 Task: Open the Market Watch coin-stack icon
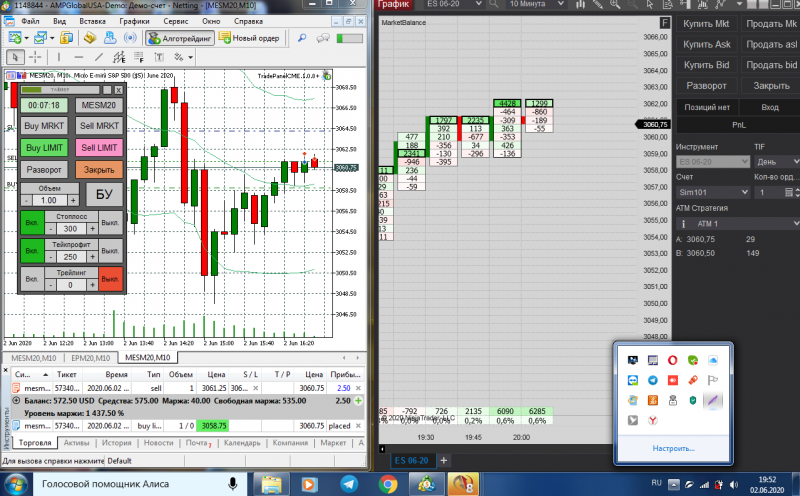pyautogui.click(x=66, y=38)
